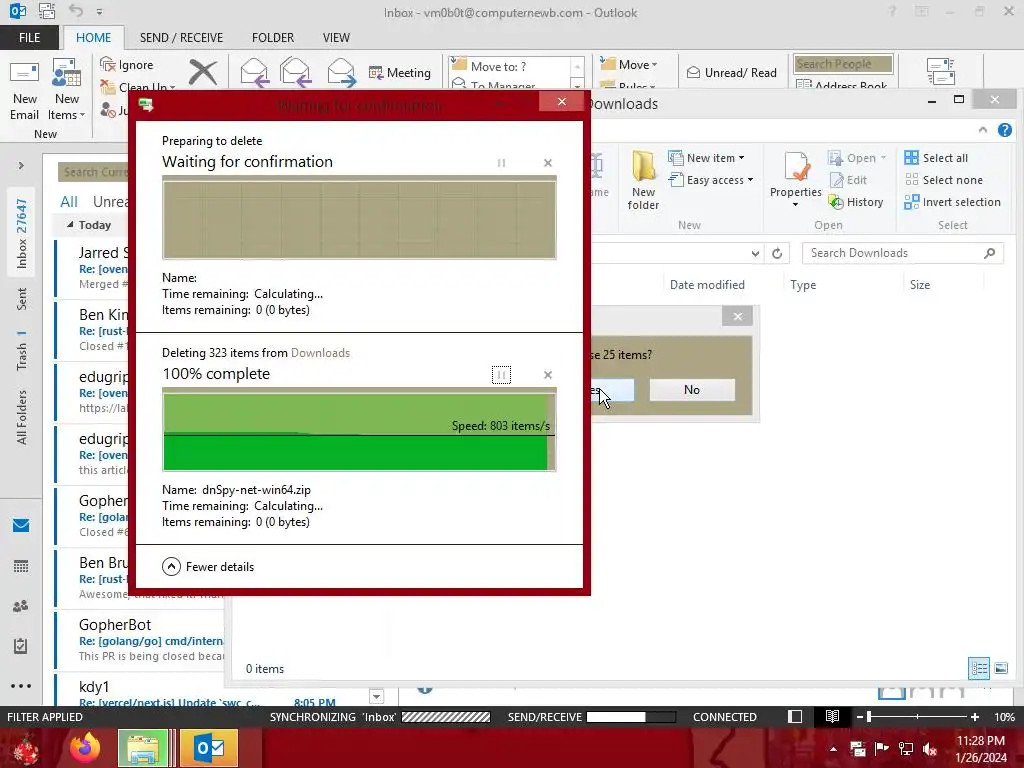Click the Search People field
The height and width of the screenshot is (768, 1024).
click(x=842, y=64)
